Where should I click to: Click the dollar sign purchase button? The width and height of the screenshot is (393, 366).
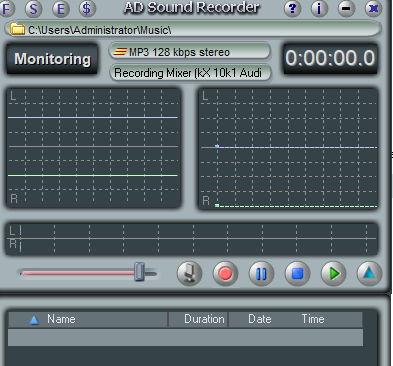click(87, 8)
